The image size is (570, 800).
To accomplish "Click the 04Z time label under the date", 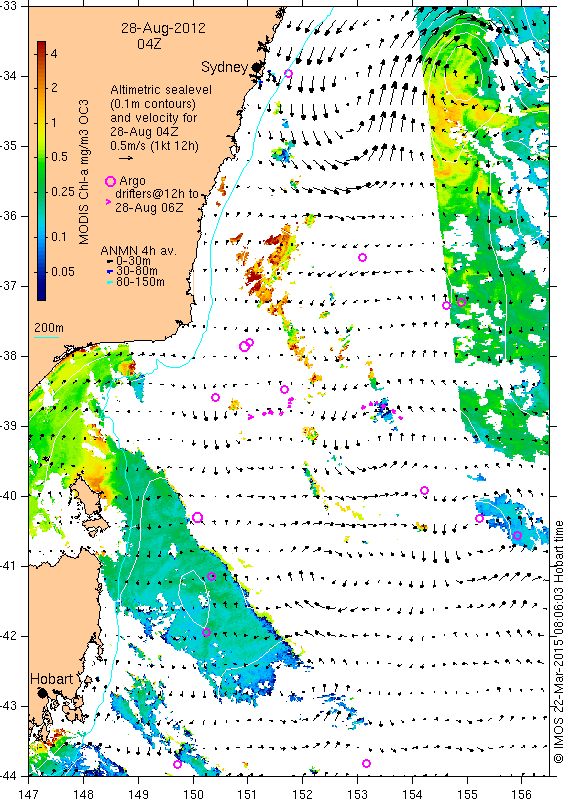I will pos(149,44).
